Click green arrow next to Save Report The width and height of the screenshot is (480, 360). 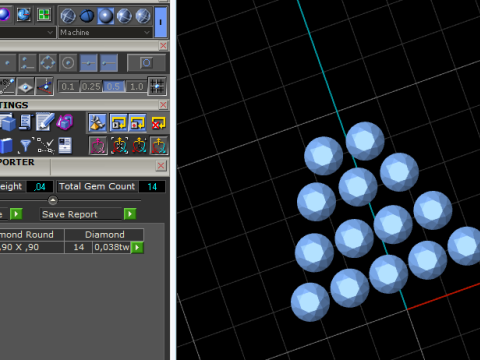[x=130, y=214]
